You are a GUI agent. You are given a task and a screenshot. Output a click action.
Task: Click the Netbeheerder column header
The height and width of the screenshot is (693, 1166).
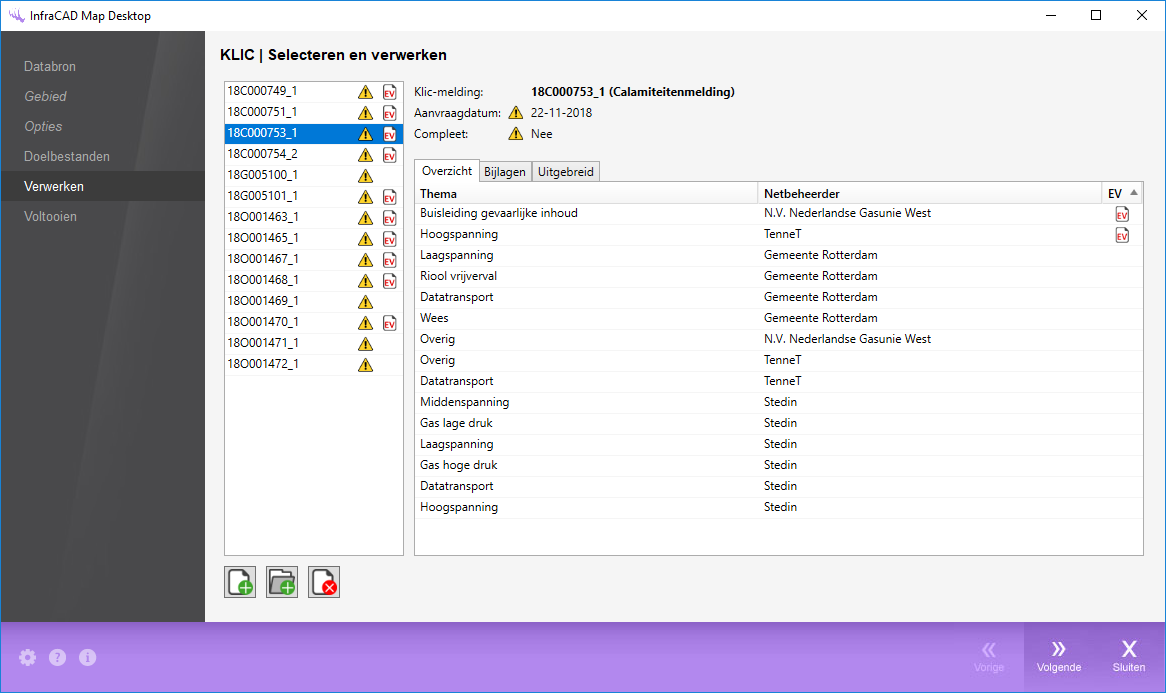[801, 193]
